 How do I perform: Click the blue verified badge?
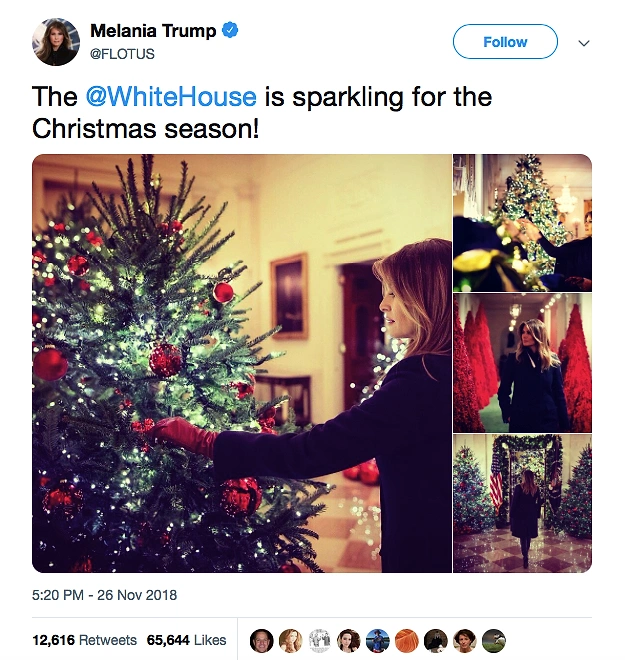point(230,31)
